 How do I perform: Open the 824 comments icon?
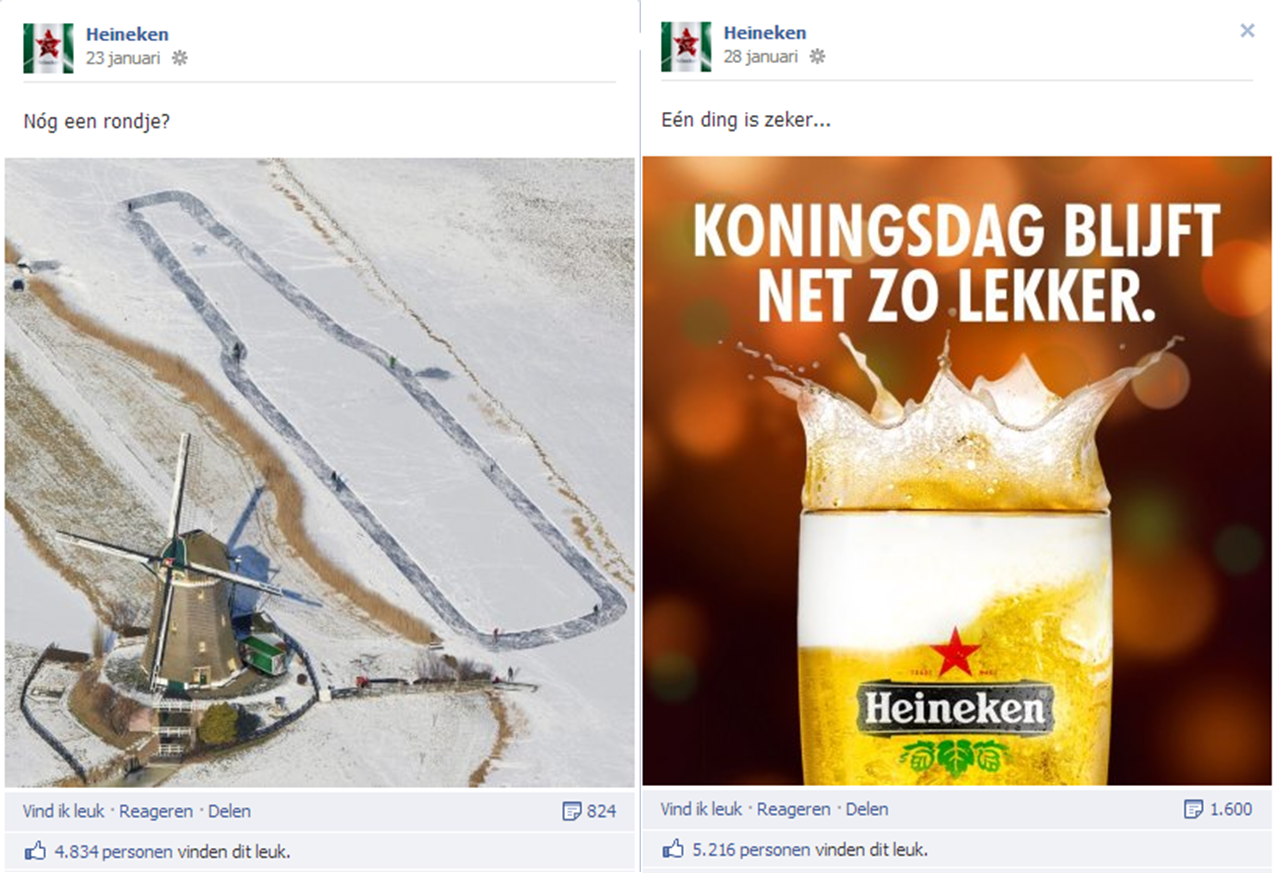pyautogui.click(x=571, y=811)
